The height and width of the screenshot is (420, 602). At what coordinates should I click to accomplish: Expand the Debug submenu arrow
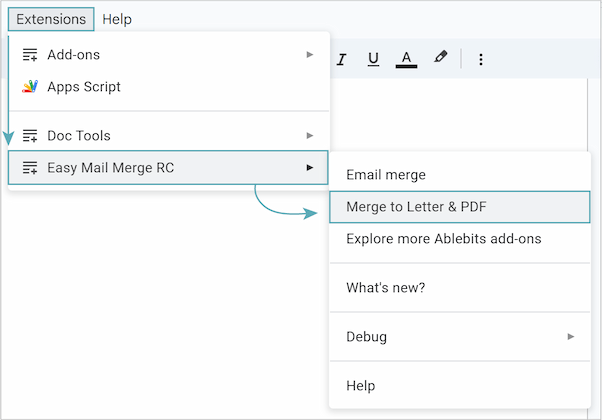(x=571, y=337)
